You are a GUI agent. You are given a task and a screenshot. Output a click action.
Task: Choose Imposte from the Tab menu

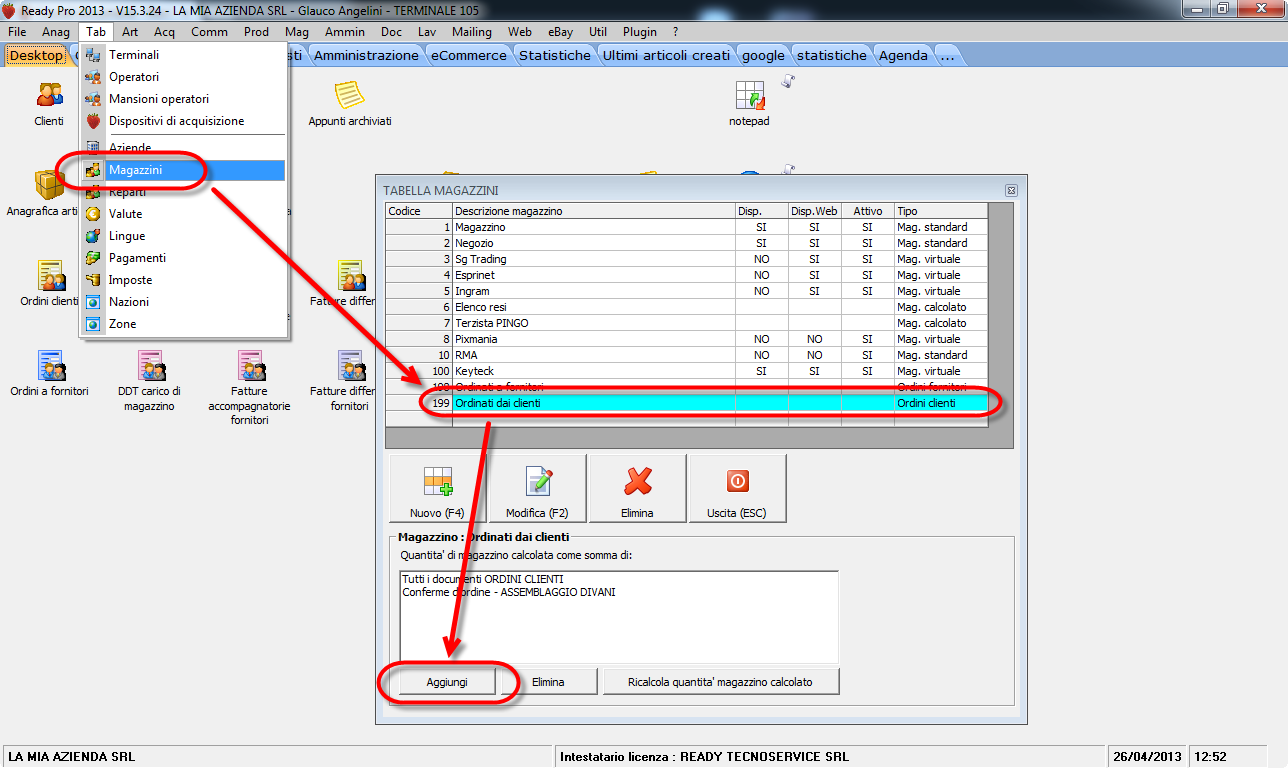(x=185, y=280)
